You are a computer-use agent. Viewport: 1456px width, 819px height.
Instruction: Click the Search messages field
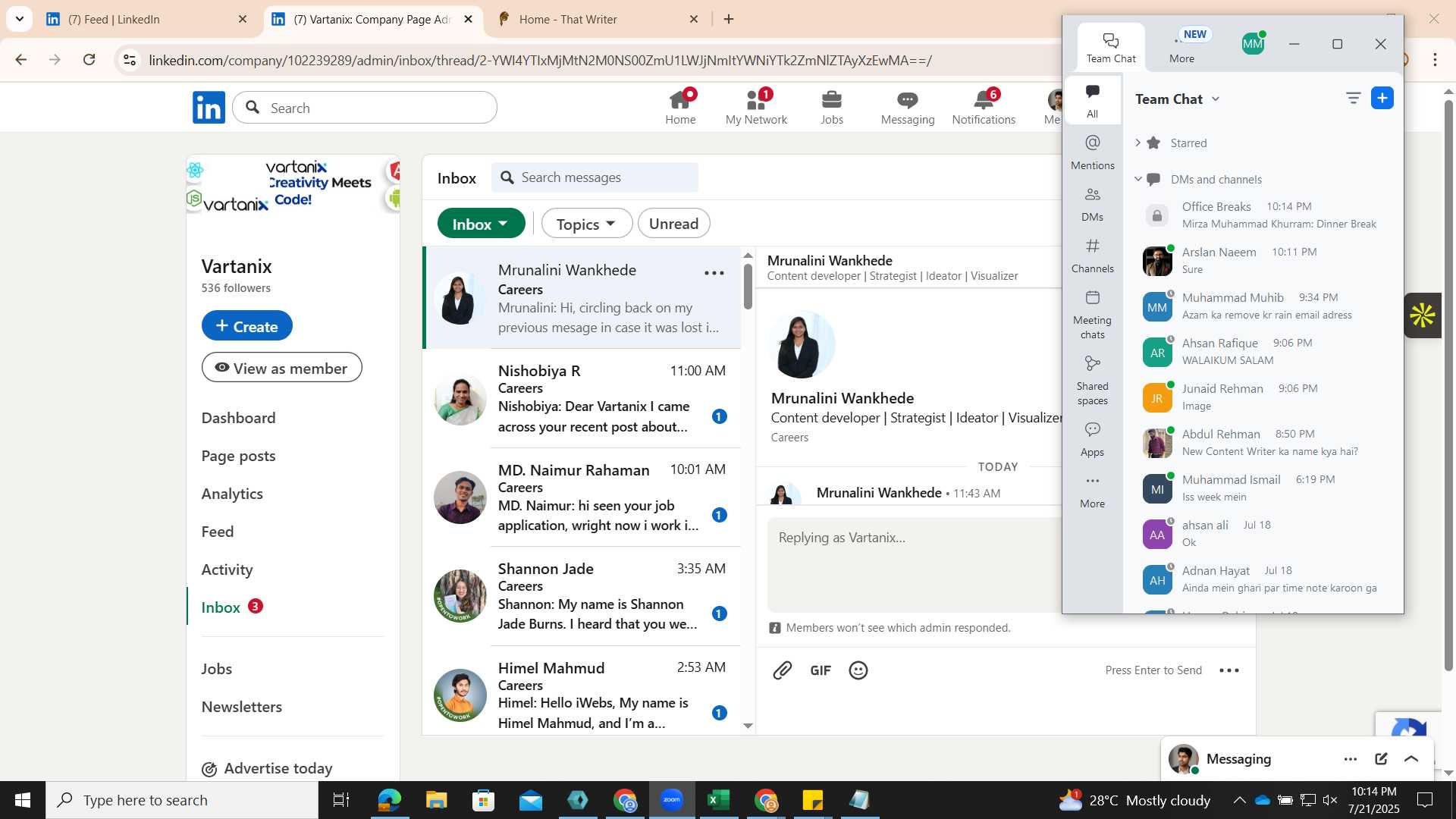pos(595,177)
